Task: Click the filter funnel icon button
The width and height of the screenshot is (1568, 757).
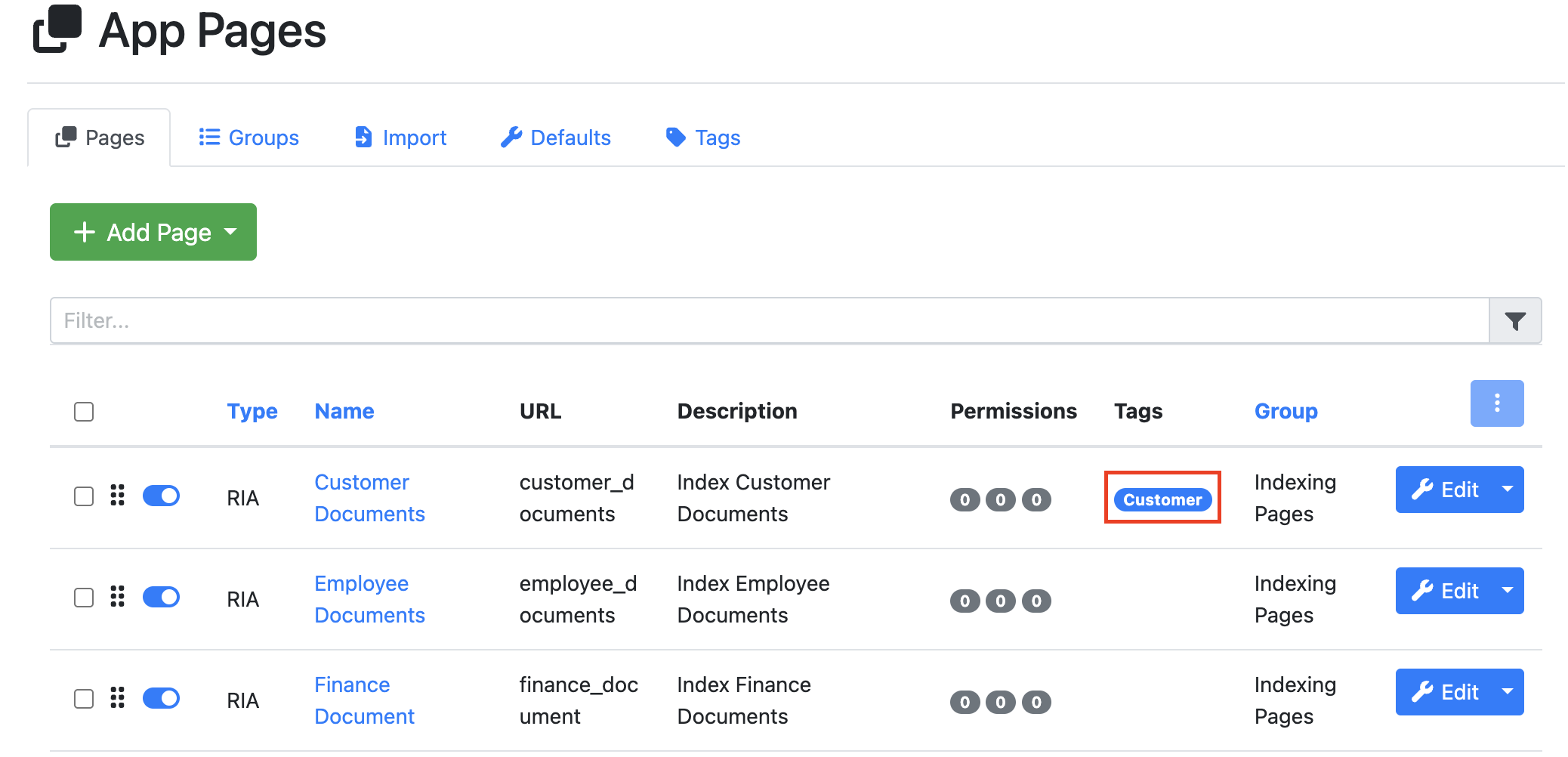Action: coord(1514,321)
